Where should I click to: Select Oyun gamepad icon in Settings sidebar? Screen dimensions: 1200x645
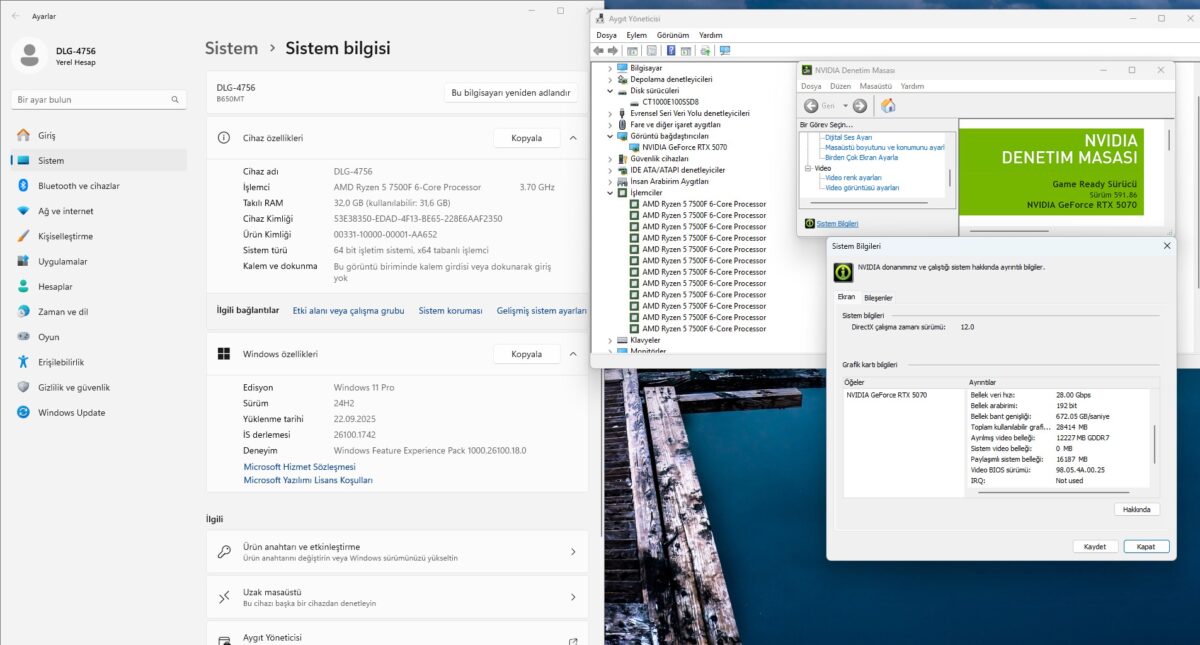(23, 337)
